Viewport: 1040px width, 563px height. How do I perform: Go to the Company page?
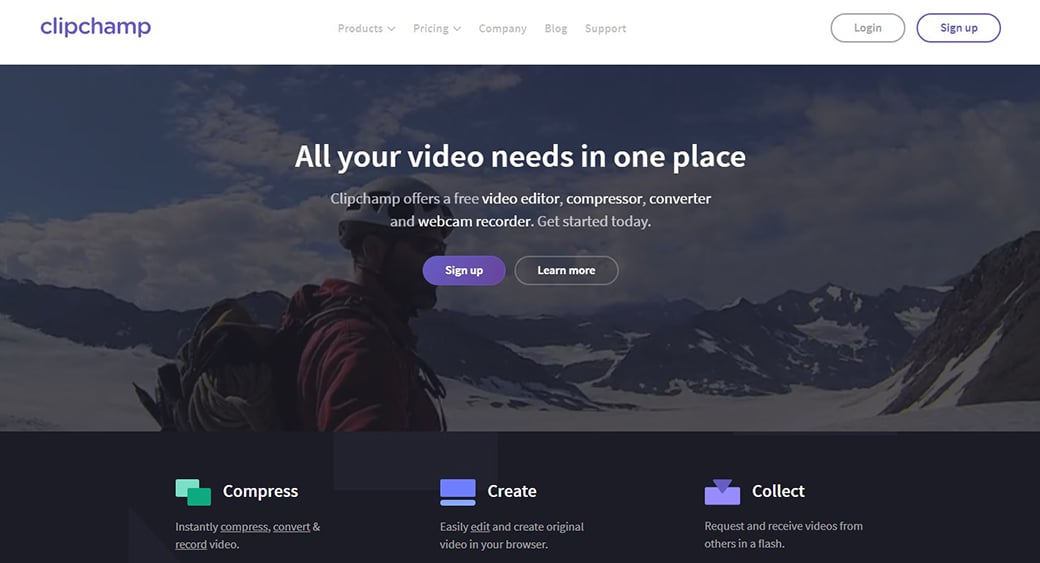click(502, 28)
